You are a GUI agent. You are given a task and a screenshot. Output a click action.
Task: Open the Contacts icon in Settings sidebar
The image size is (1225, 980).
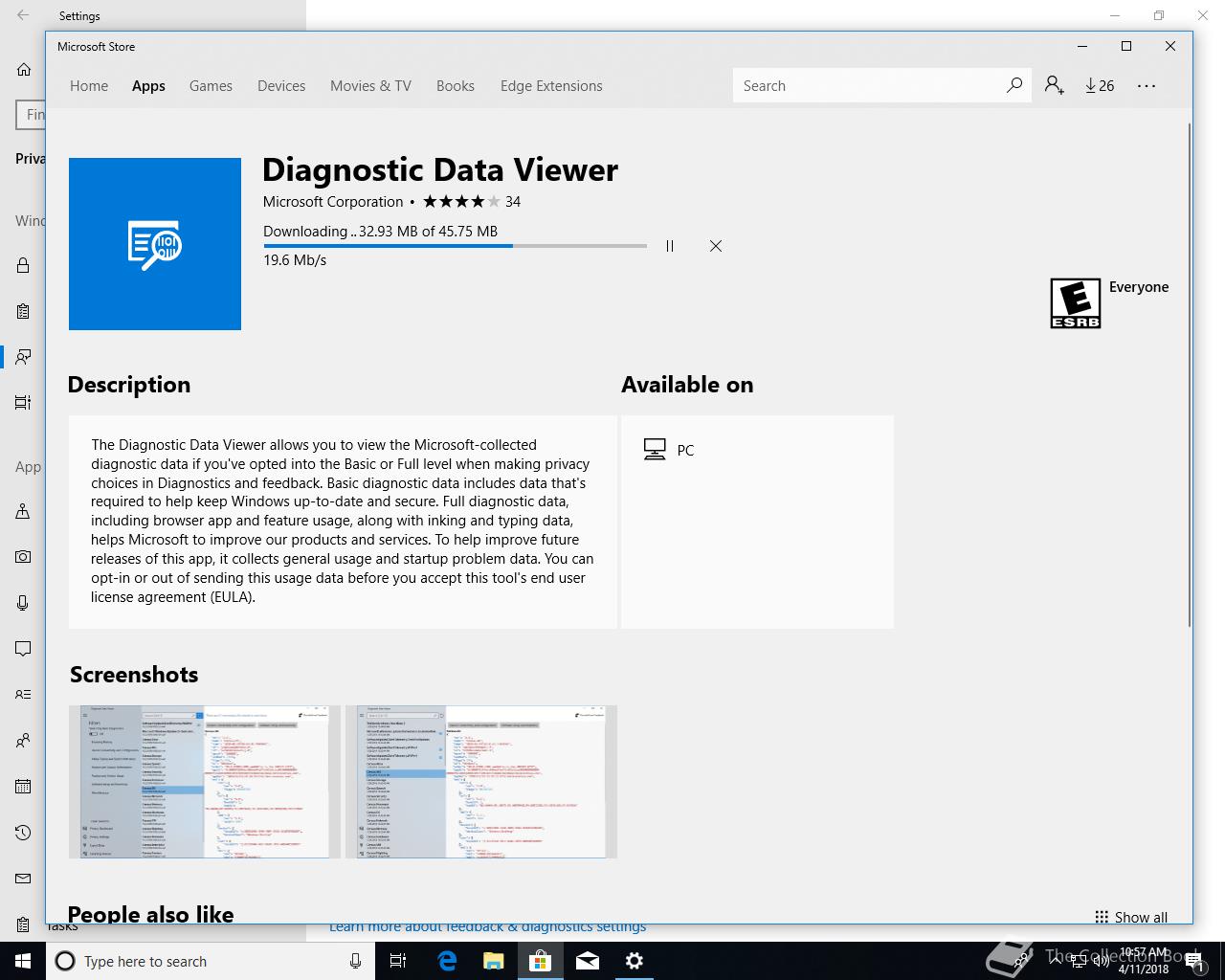[23, 741]
